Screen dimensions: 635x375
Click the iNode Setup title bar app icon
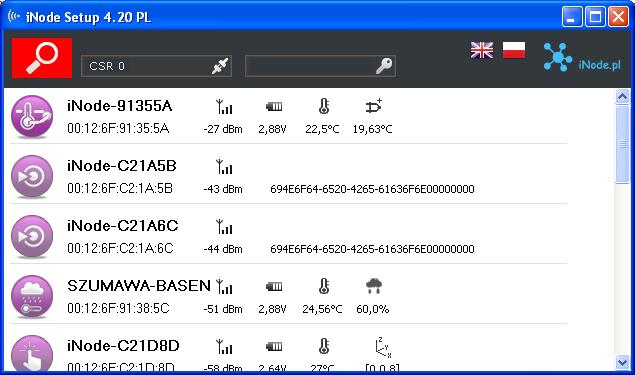[14, 17]
